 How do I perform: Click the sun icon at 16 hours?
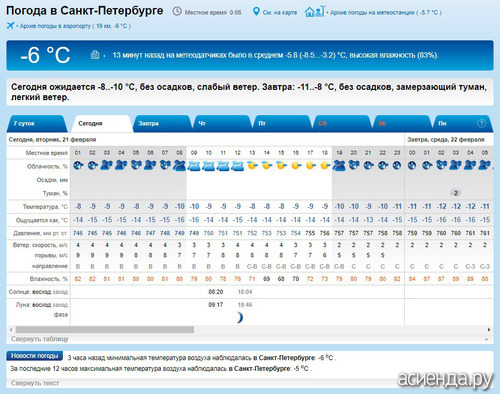coord(296,165)
